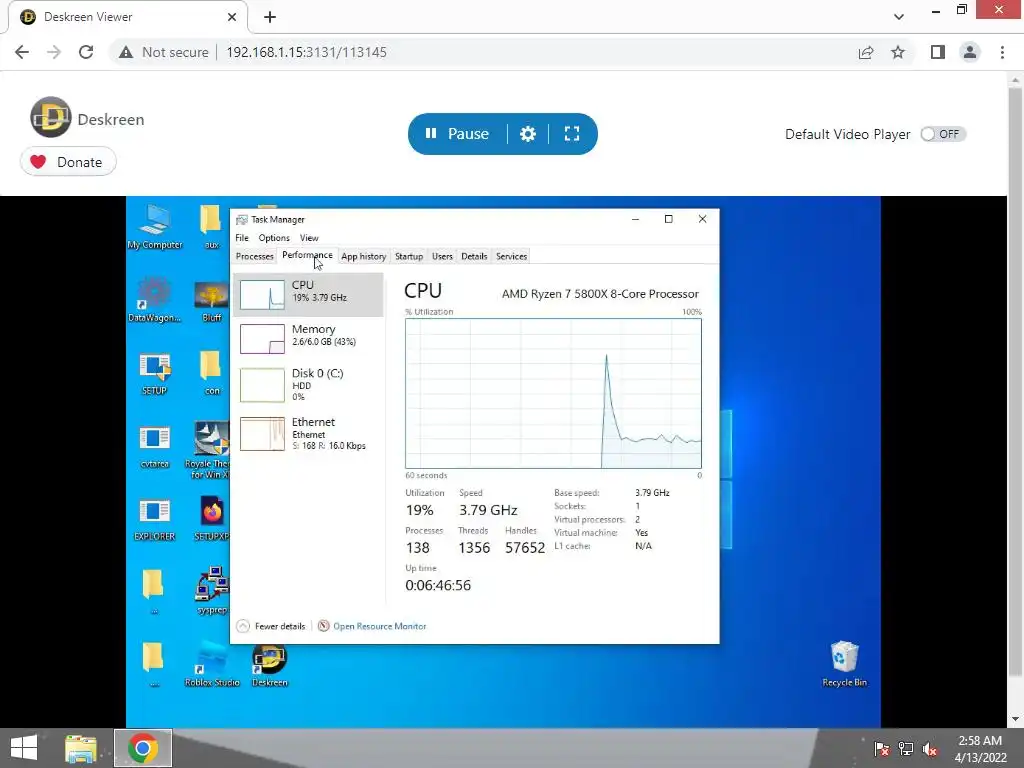The height and width of the screenshot is (768, 1024).
Task: Select cvtarea desktop icon
Action: coord(155,447)
